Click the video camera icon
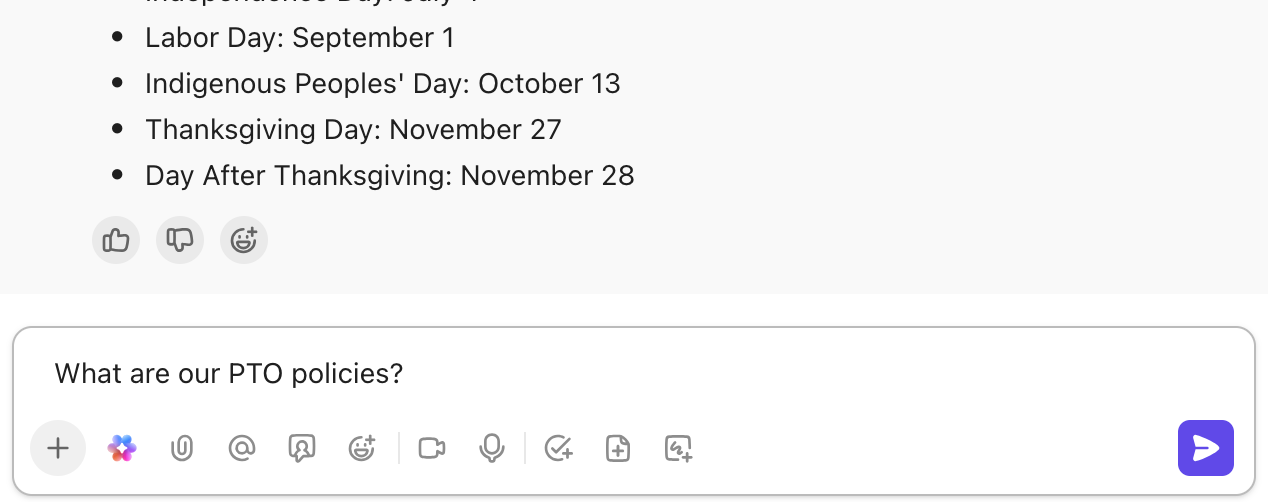Image resolution: width=1268 pixels, height=502 pixels. coord(432,448)
